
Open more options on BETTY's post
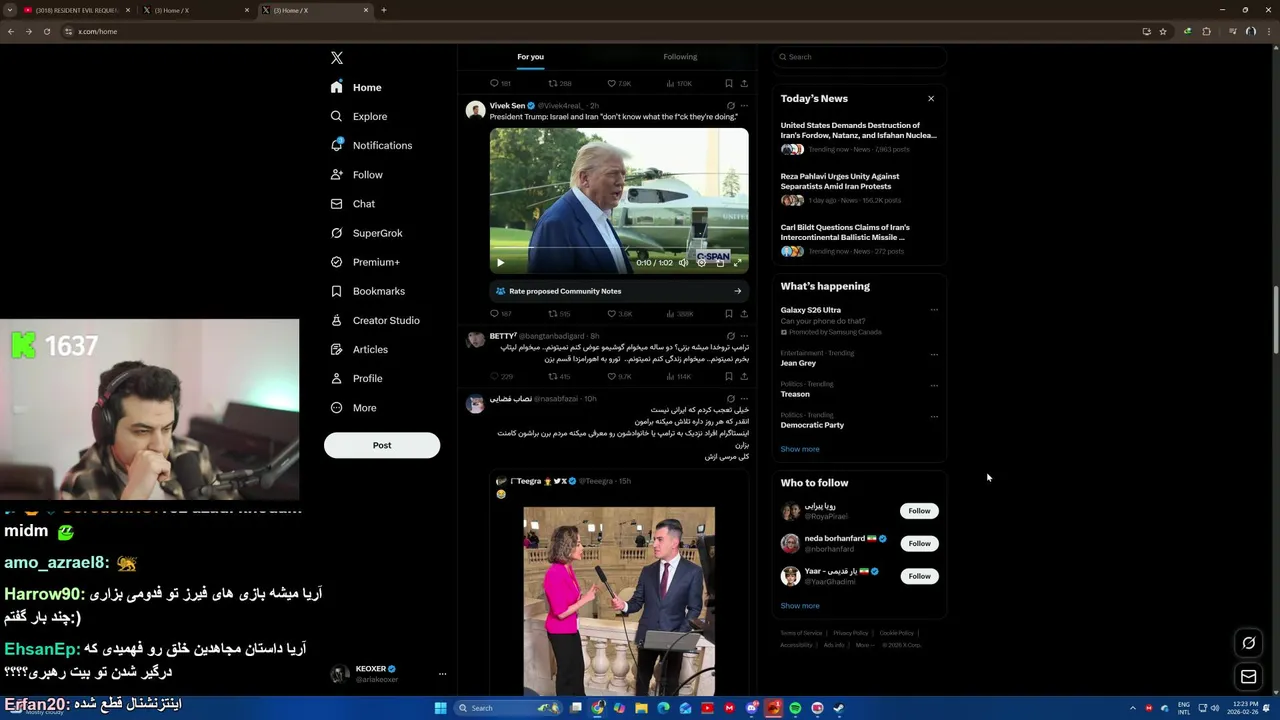coord(744,336)
